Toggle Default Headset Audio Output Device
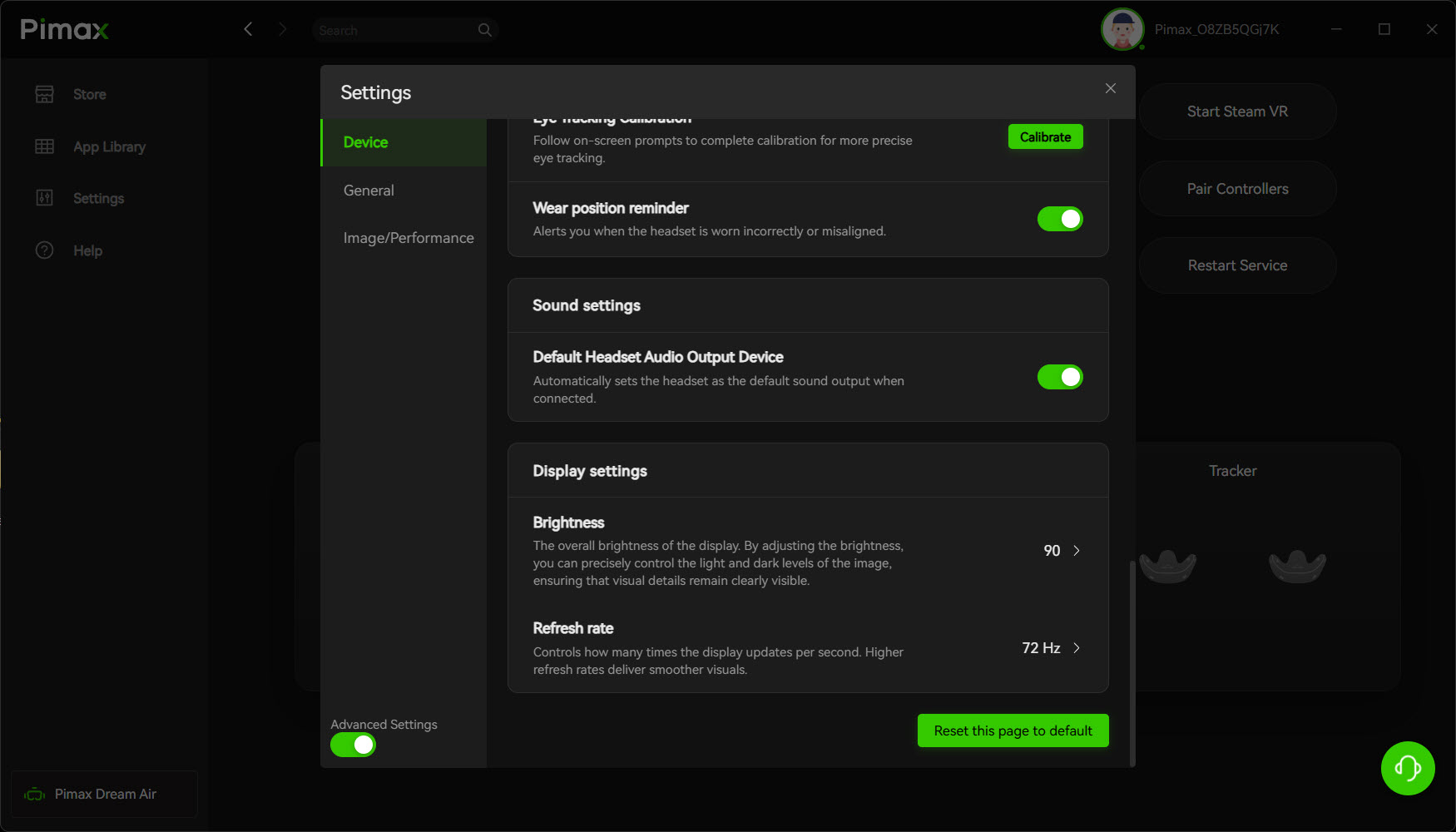This screenshot has height=832, width=1456. click(x=1060, y=377)
